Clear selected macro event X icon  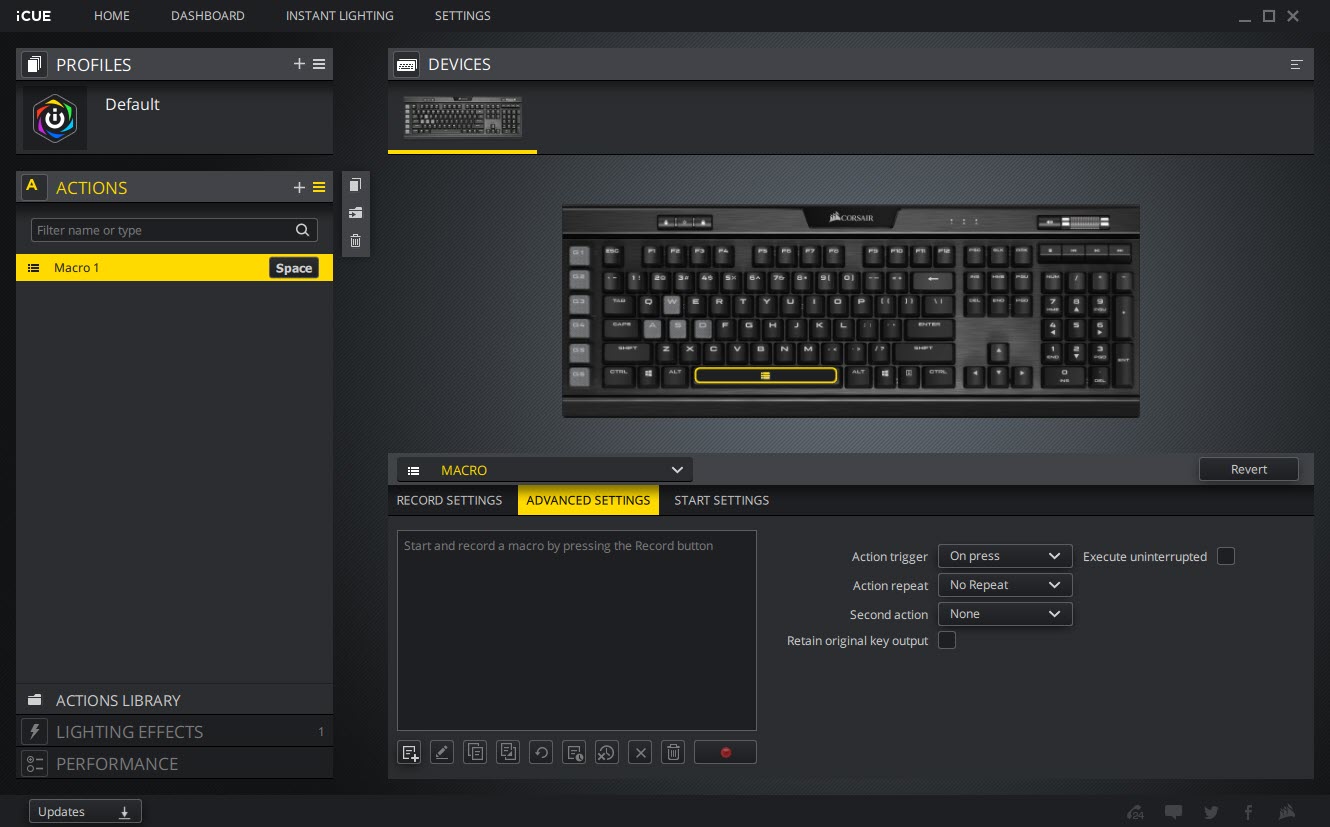tap(640, 753)
